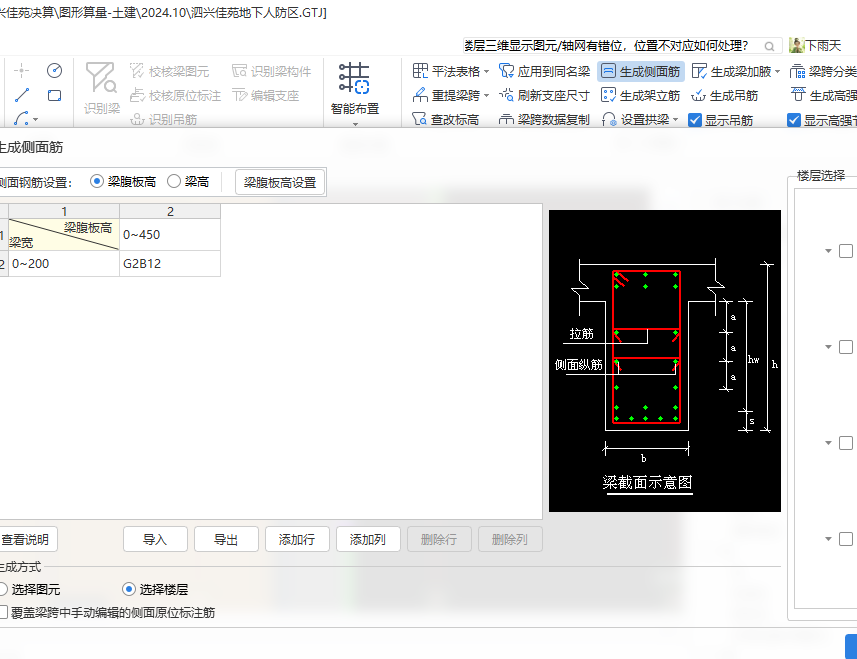Click 删除列 button
The image size is (857, 659).
[510, 539]
